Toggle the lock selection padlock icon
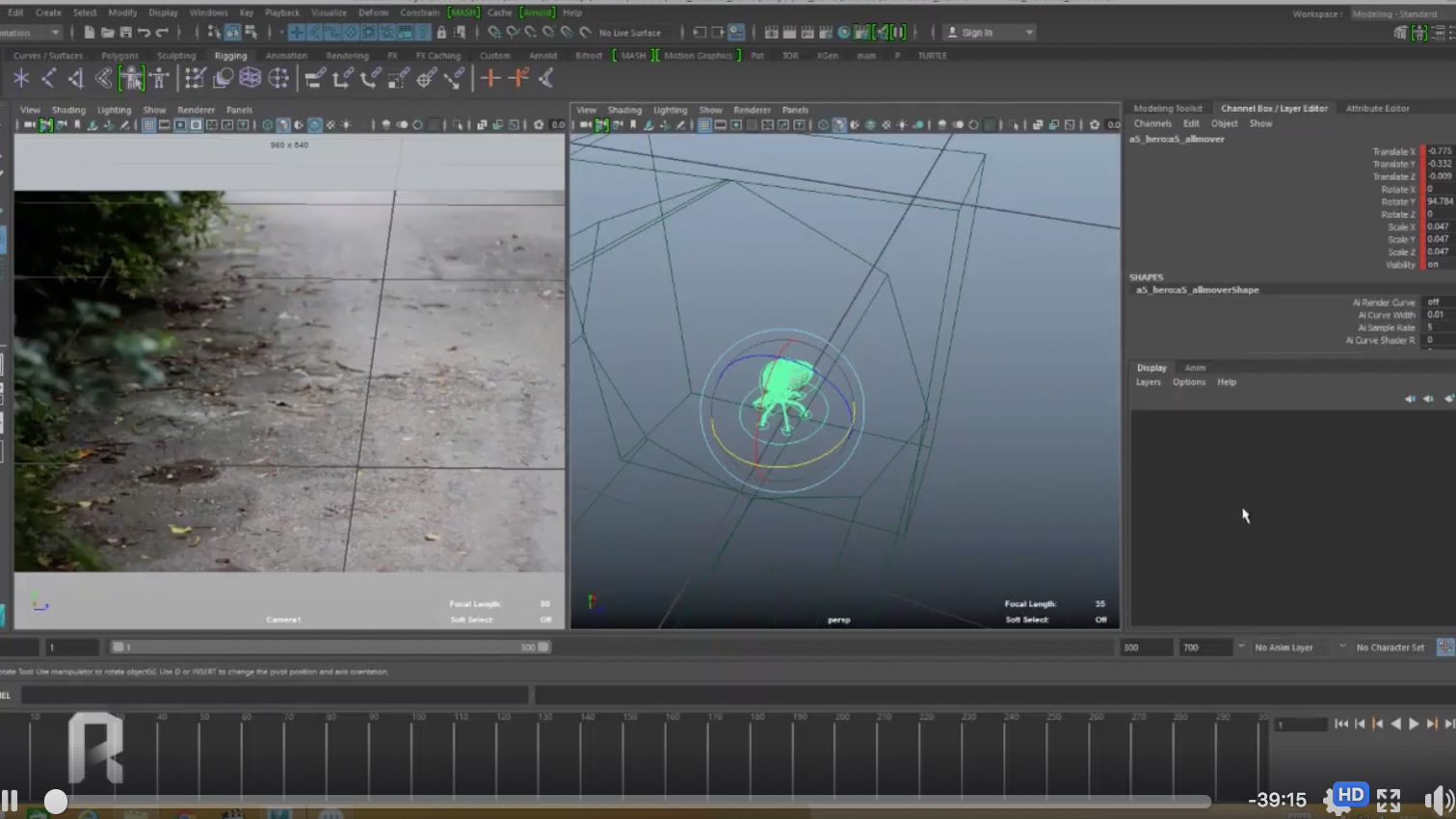The image size is (1456, 819). [x=441, y=33]
